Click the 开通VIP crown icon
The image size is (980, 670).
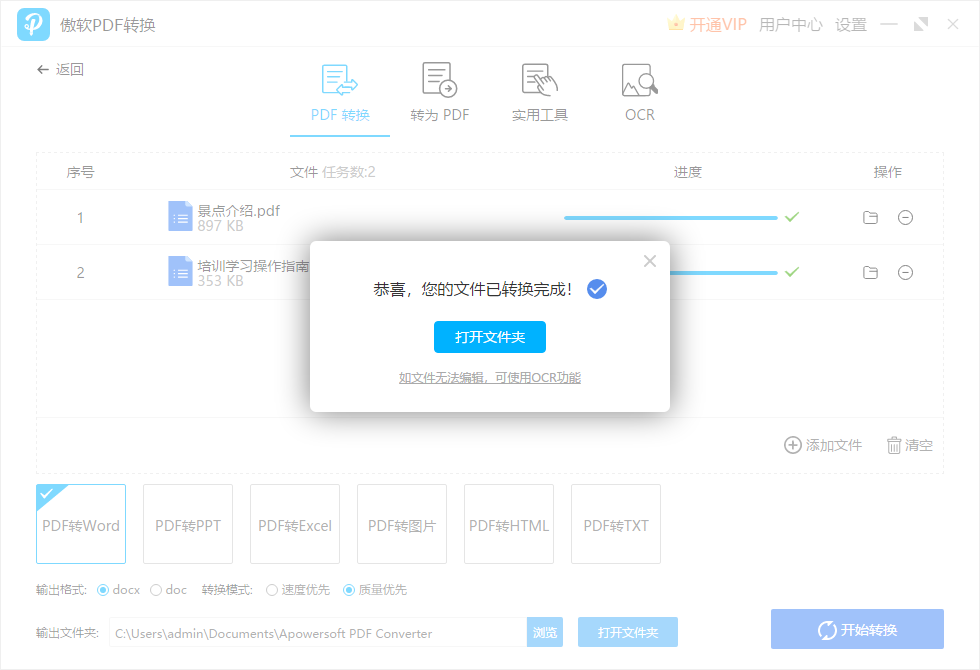[678, 23]
